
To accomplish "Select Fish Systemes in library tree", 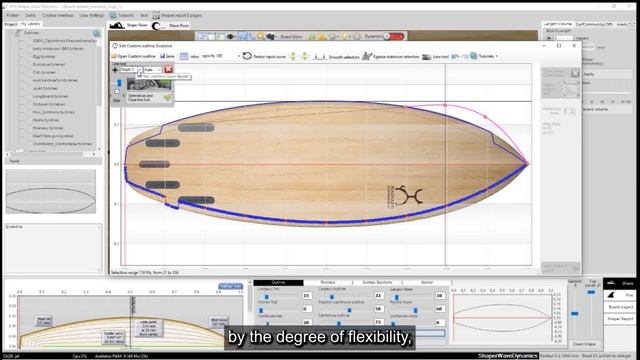I will click(x=44, y=72).
